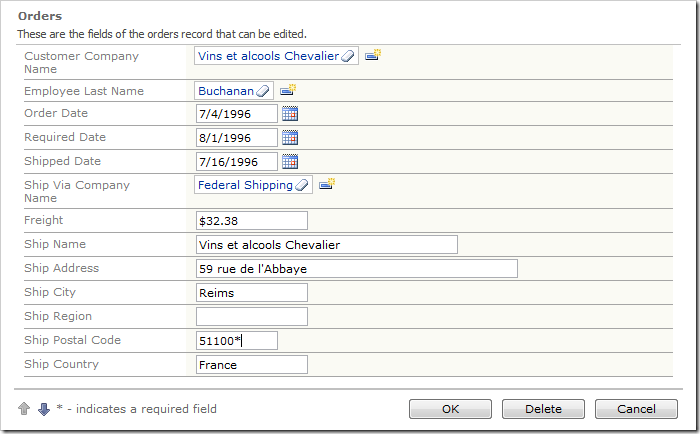
Task: Focus the Freight input field
Action: (252, 221)
